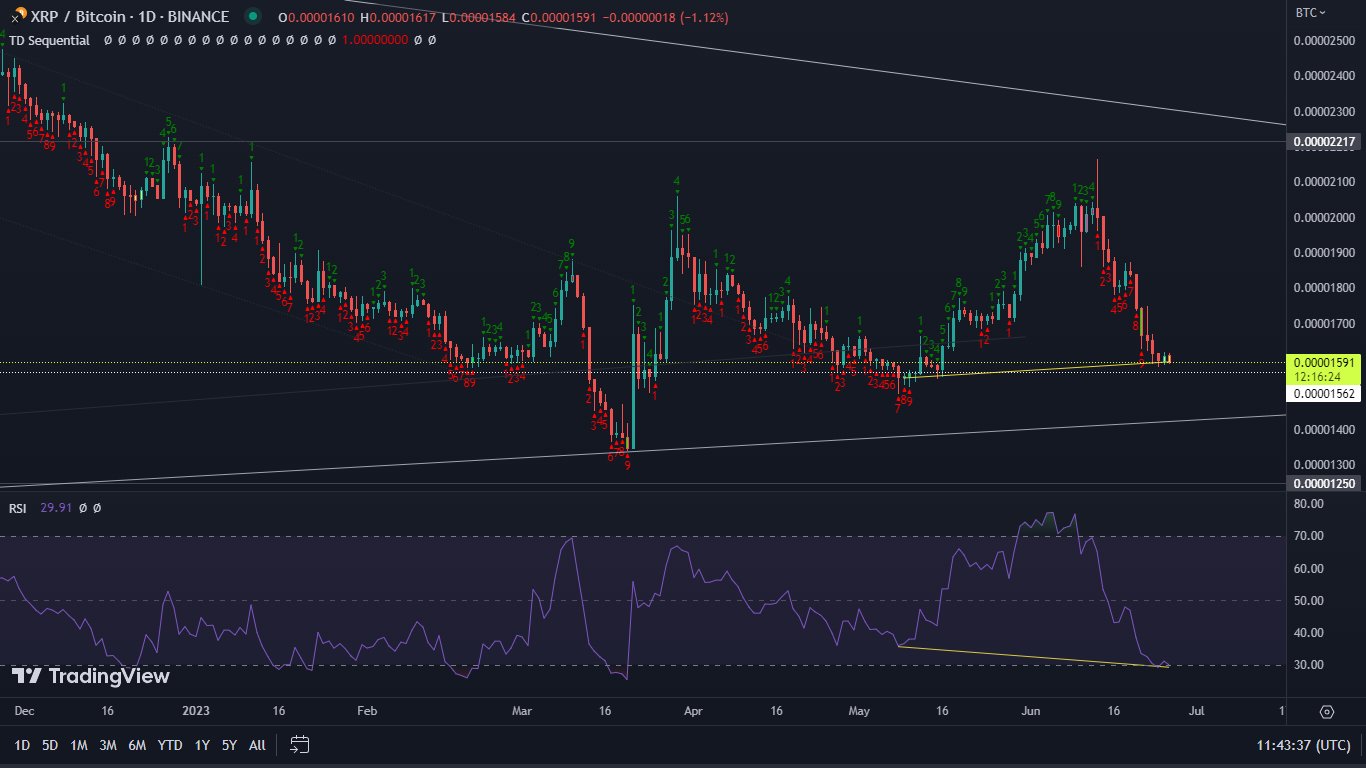Set time range to 1M
The width and height of the screenshot is (1366, 768).
(79, 745)
